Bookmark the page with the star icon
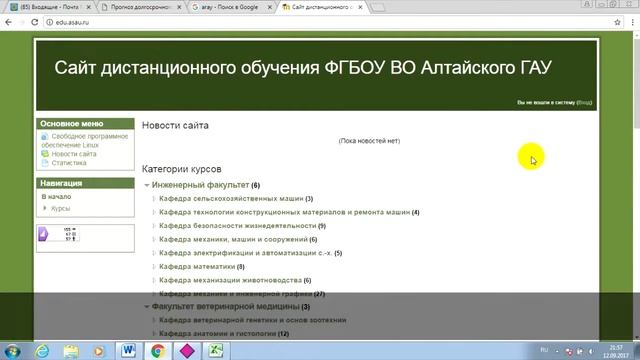 [x=617, y=22]
